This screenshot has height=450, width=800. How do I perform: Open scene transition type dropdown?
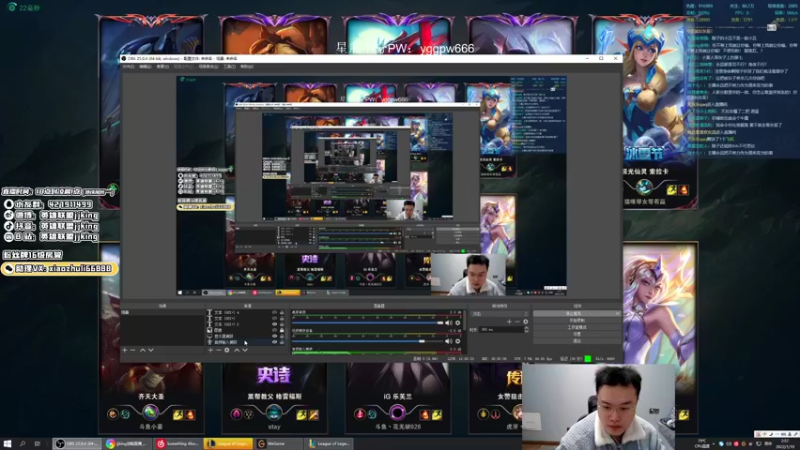[499, 314]
